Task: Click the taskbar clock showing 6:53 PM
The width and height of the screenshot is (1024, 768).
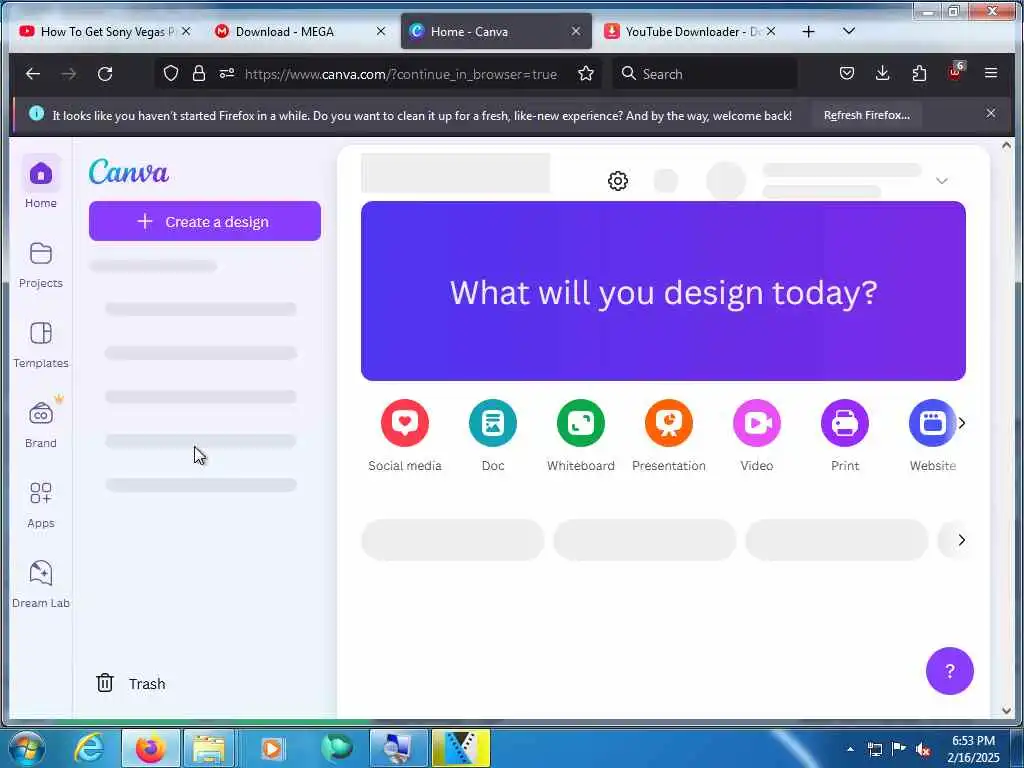Action: (x=973, y=749)
